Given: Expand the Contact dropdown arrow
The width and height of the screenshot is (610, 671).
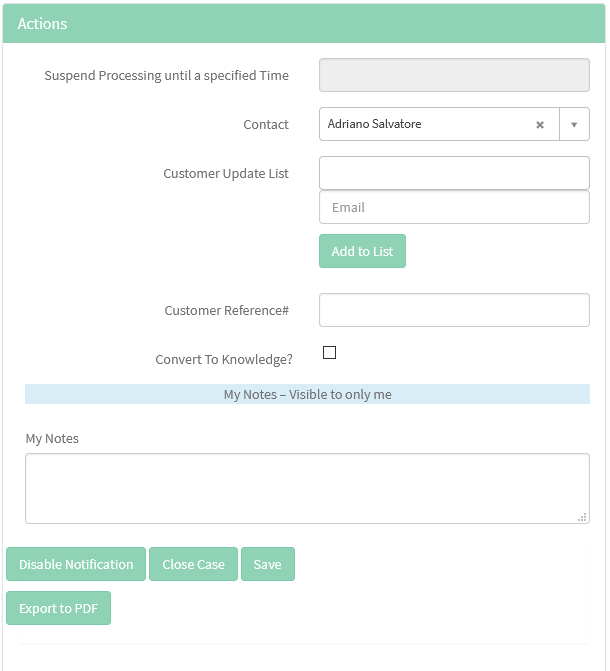Looking at the screenshot, I should pos(574,125).
